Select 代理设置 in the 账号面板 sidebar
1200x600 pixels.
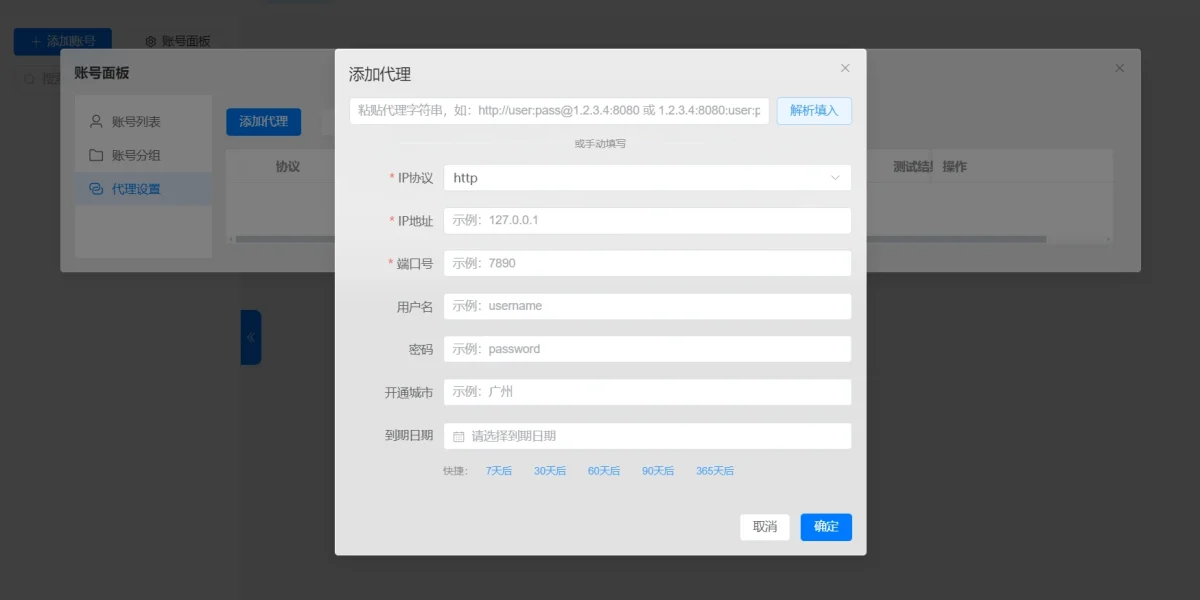143,189
